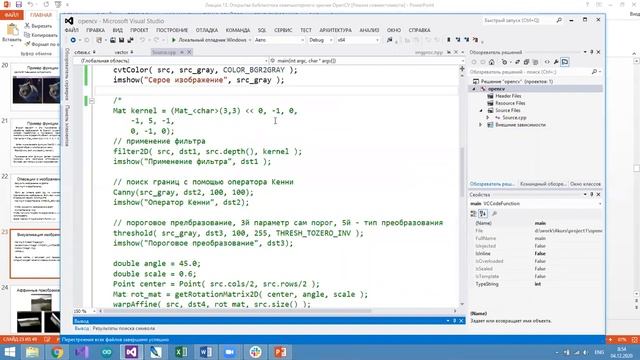Collapse the comment block outlining toggle
The image size is (640, 360).
click(x=92, y=100)
